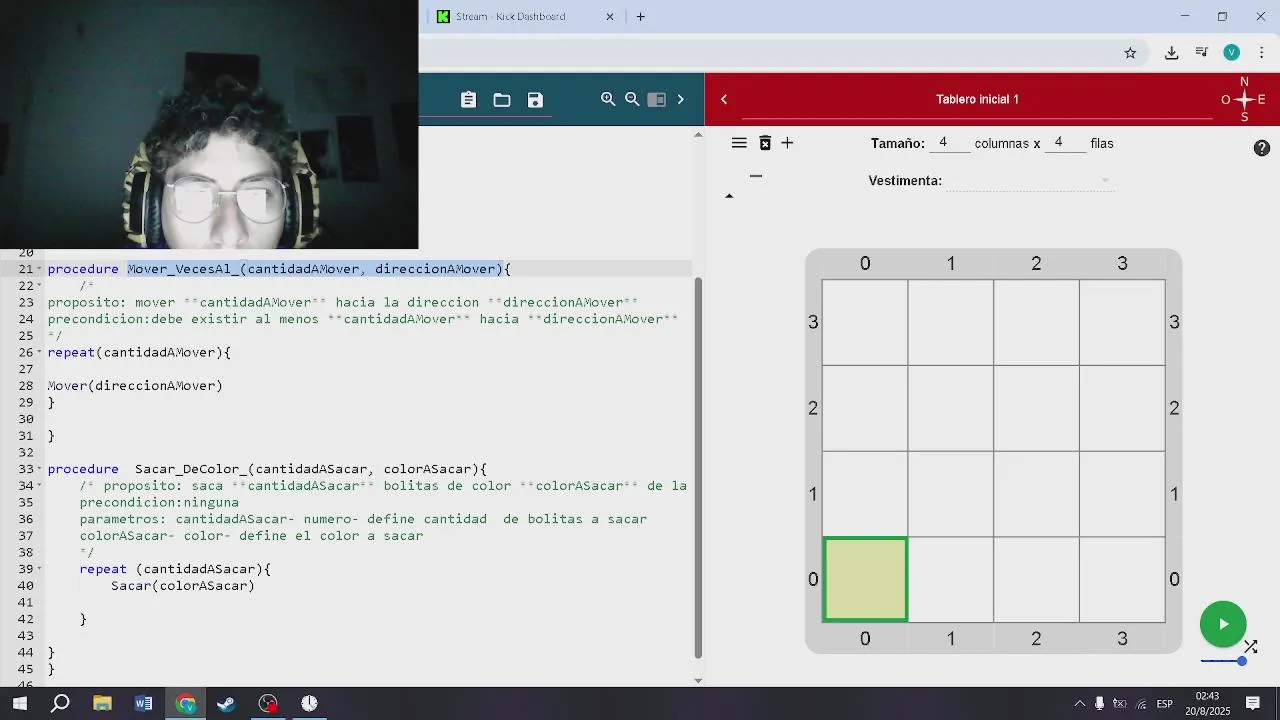Go back with the left chevron on red header
1280x720 pixels.
724,99
